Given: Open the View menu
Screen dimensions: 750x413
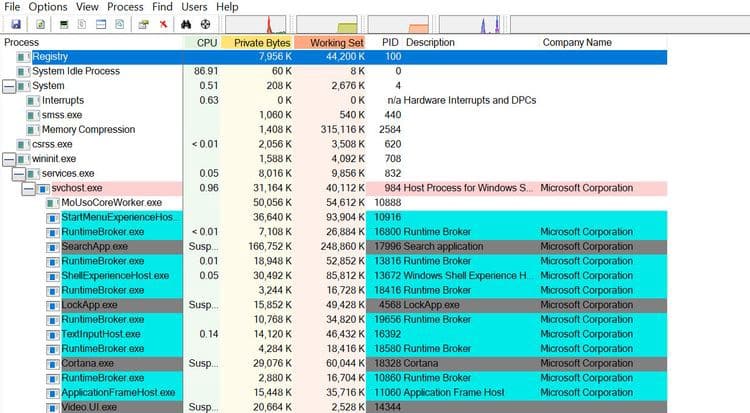Looking at the screenshot, I should pyautogui.click(x=87, y=7).
